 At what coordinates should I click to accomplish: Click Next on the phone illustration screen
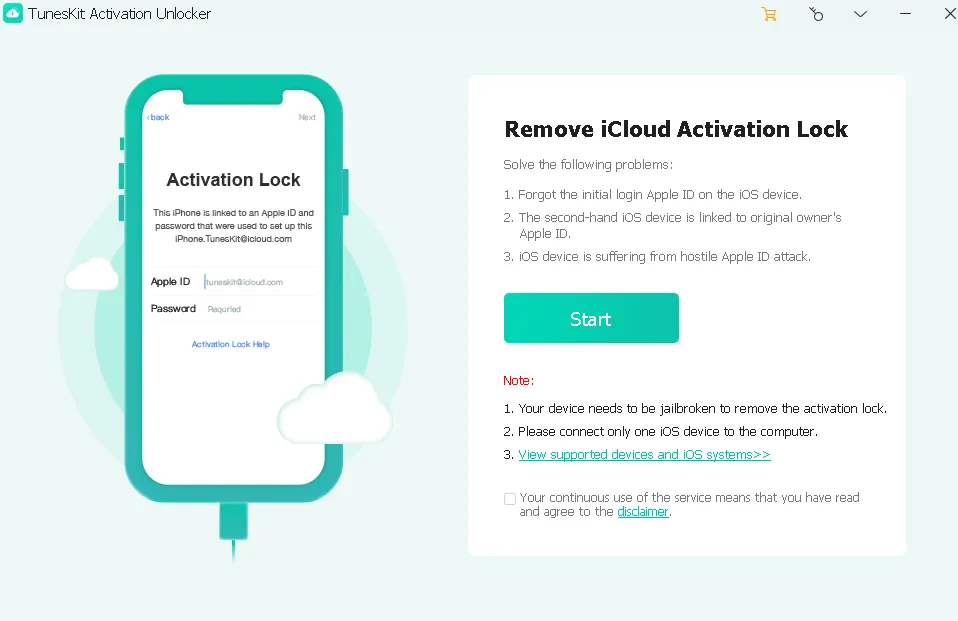[x=307, y=117]
